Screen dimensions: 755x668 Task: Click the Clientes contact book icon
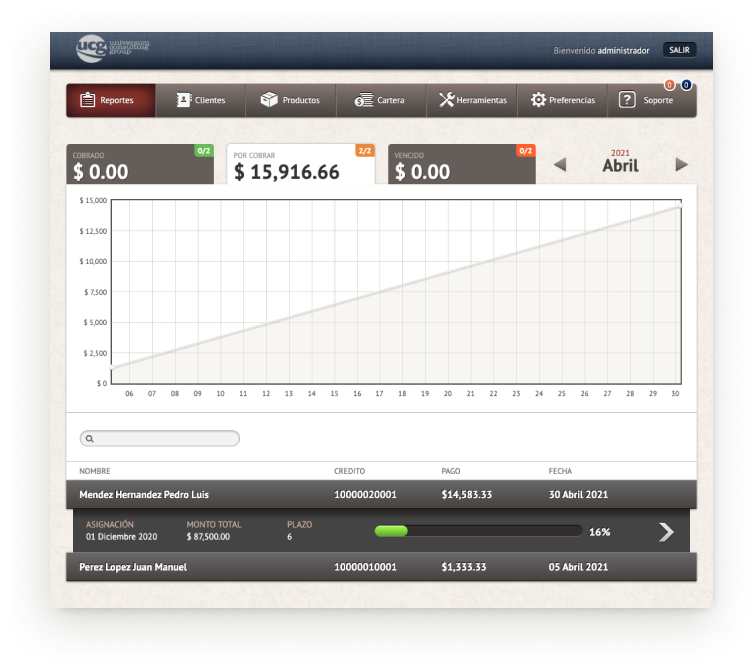[183, 100]
